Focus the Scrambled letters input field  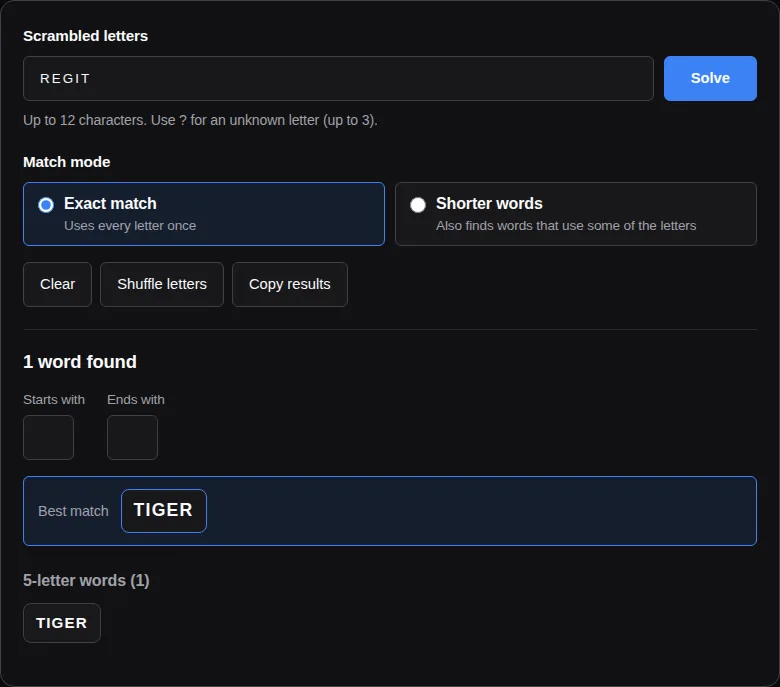[338, 78]
